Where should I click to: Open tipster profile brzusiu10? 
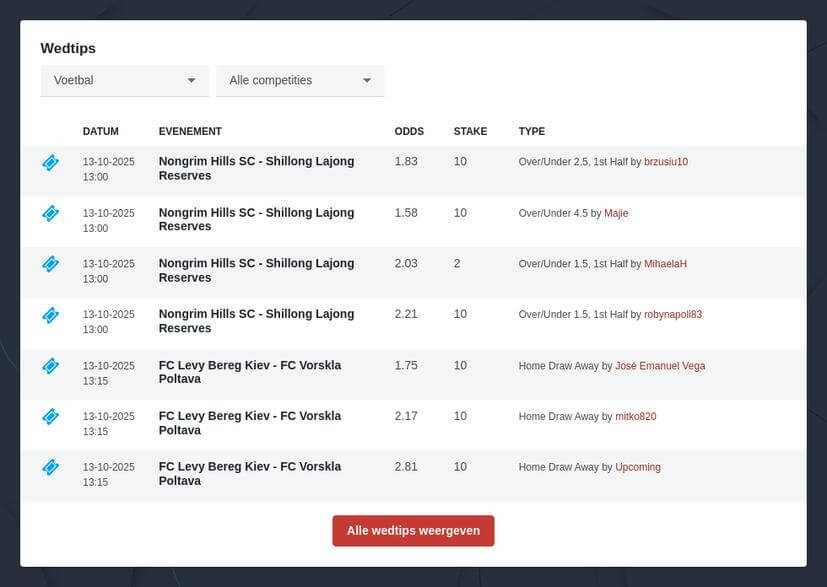coord(665,162)
